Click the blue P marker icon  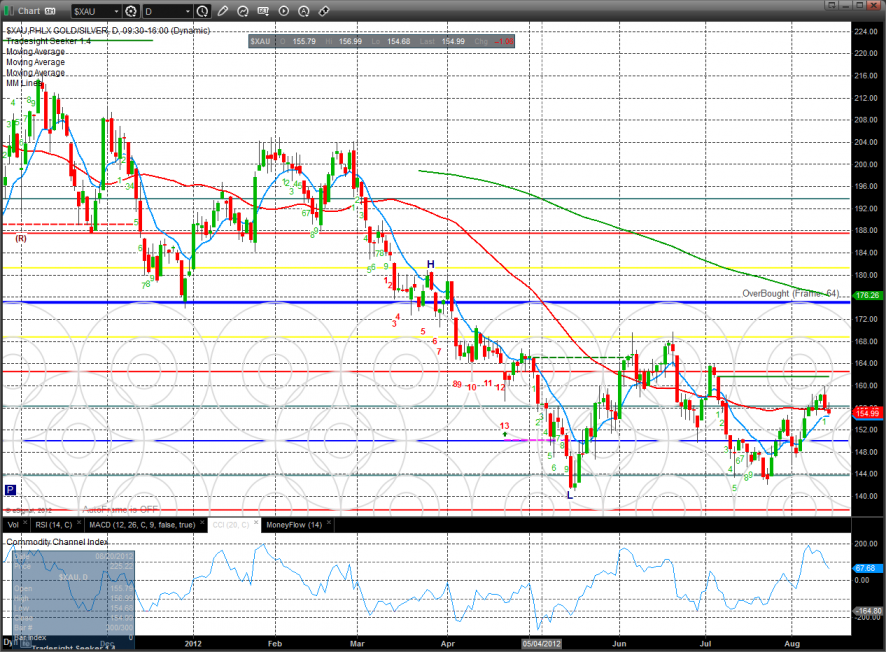coord(10,490)
